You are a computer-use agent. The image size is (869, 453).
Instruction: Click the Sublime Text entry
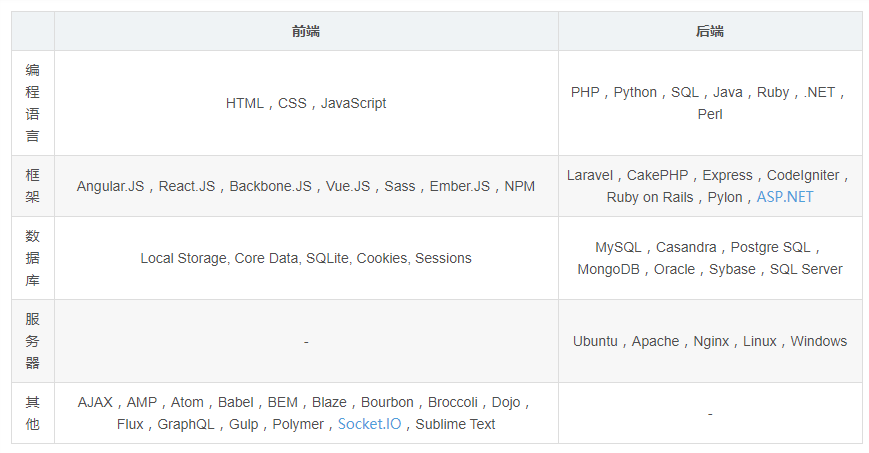(x=455, y=424)
